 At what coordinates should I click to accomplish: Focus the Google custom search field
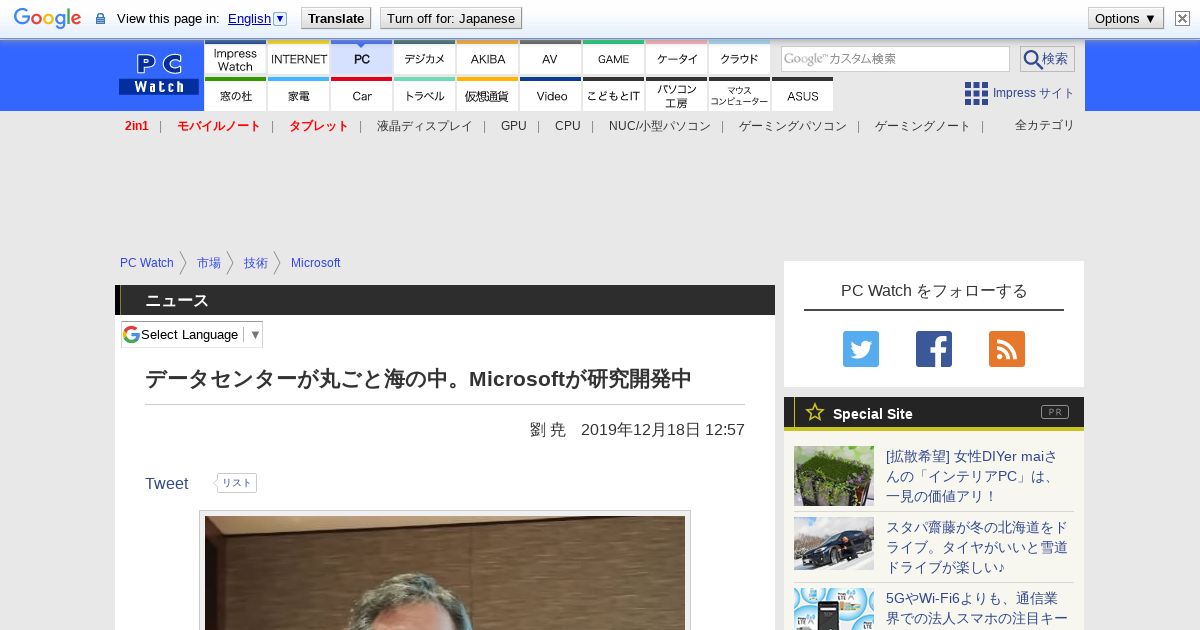(895, 59)
